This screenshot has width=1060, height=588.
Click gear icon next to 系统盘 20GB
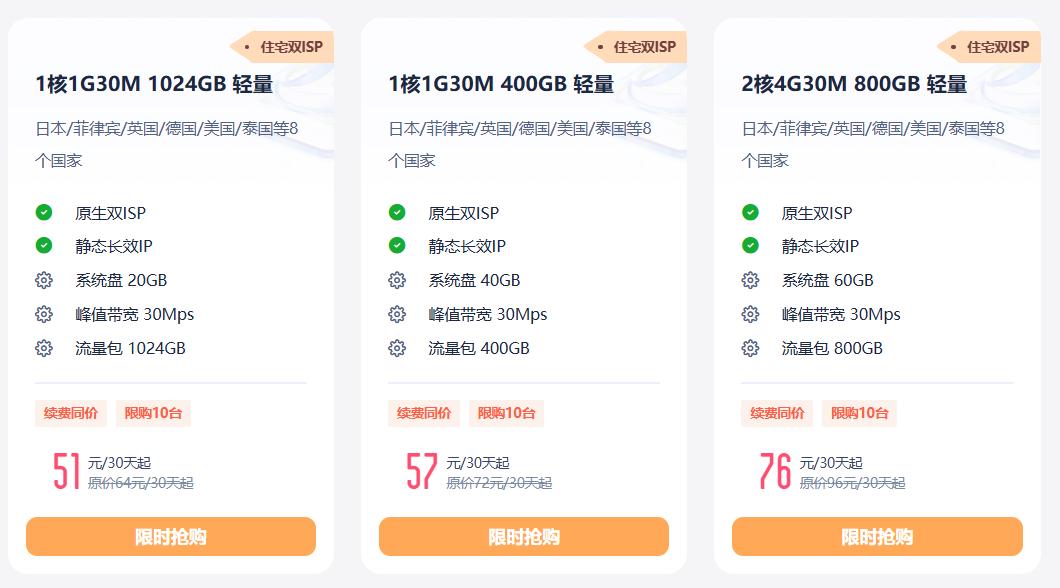click(x=44, y=280)
